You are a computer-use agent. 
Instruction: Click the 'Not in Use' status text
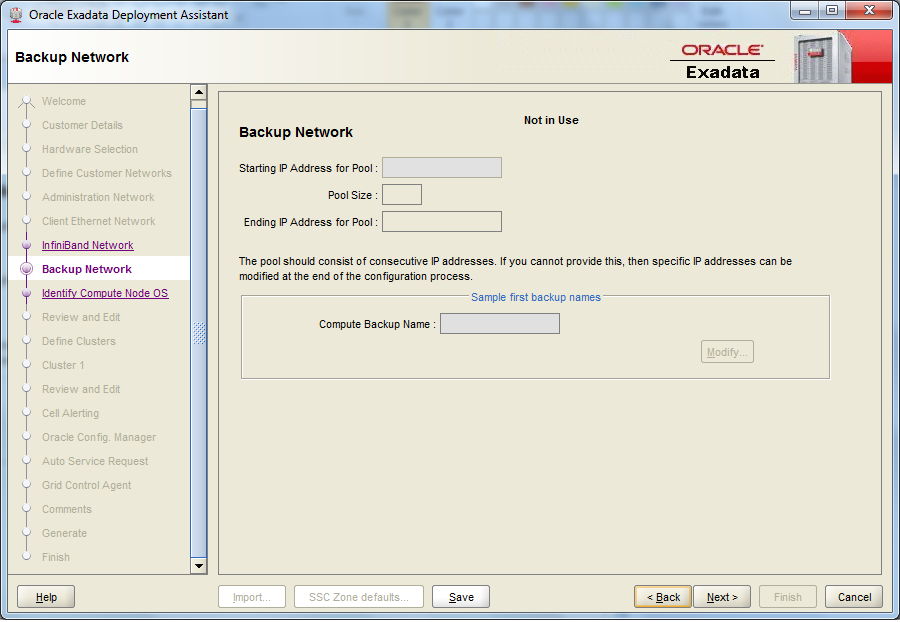pyautogui.click(x=551, y=120)
